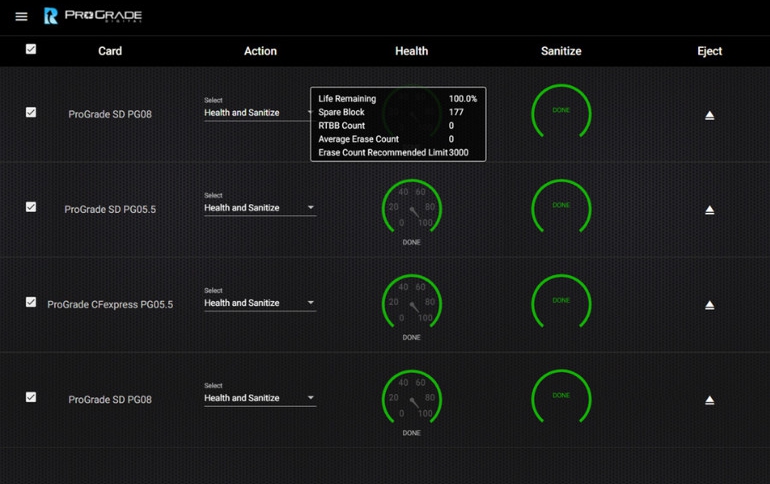Click the sanitize DONE ring for ProGrade CFexpress PG05.5

[561, 302]
